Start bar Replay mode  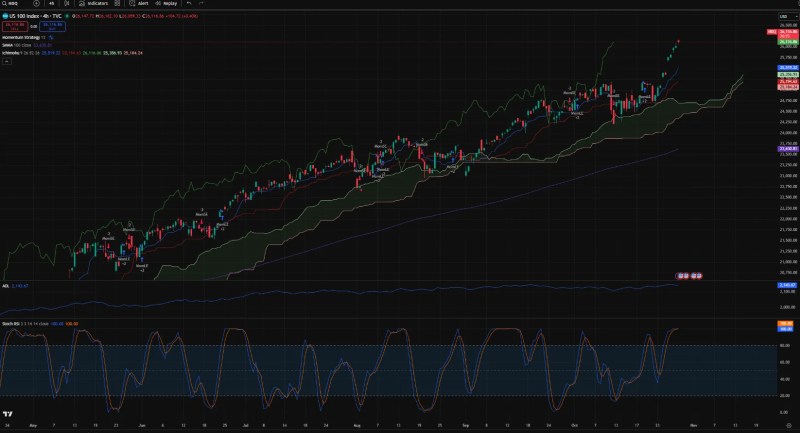[166, 4]
